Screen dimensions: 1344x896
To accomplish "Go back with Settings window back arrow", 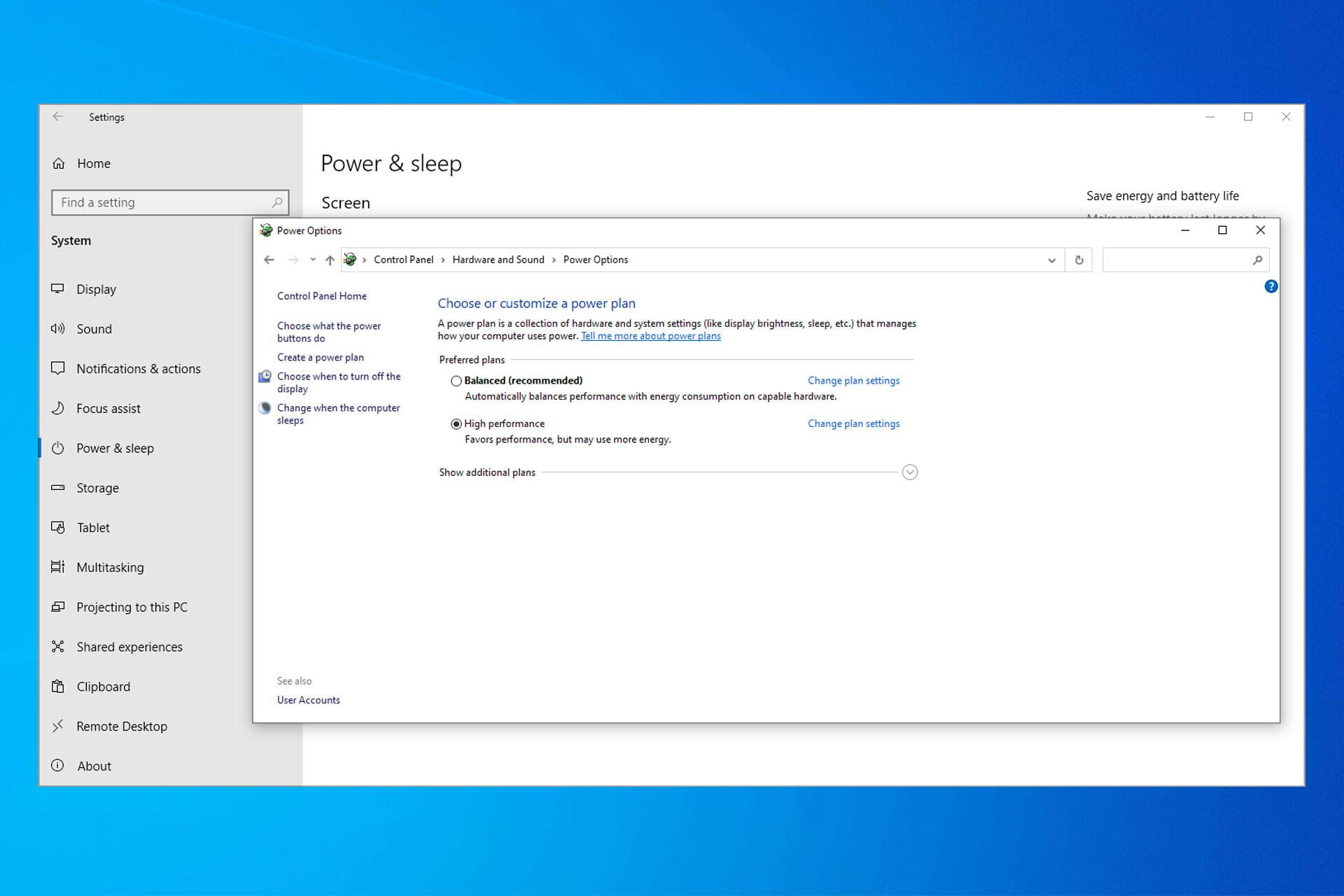I will pos(58,117).
